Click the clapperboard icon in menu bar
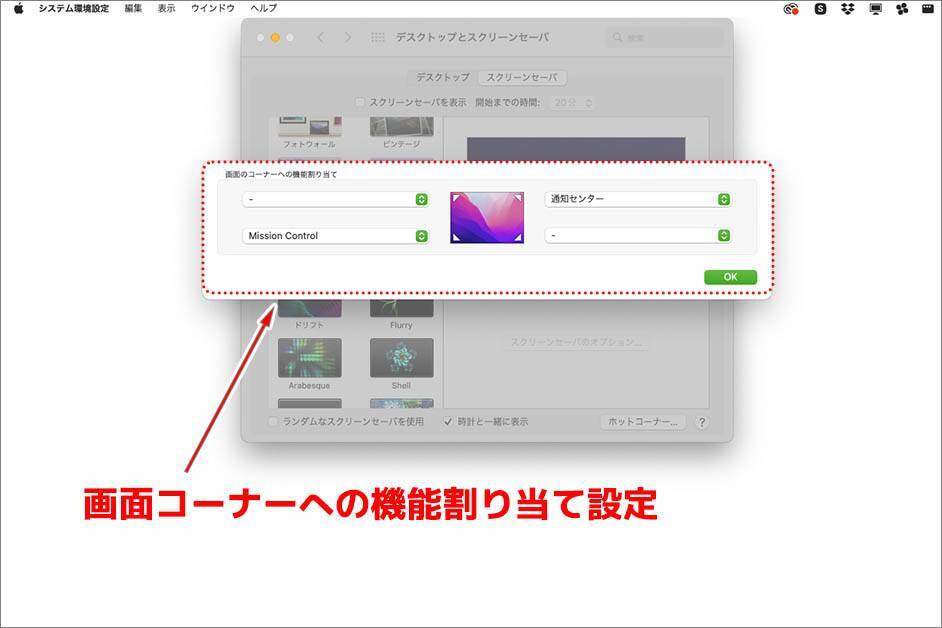The image size is (942, 628). coord(927,9)
